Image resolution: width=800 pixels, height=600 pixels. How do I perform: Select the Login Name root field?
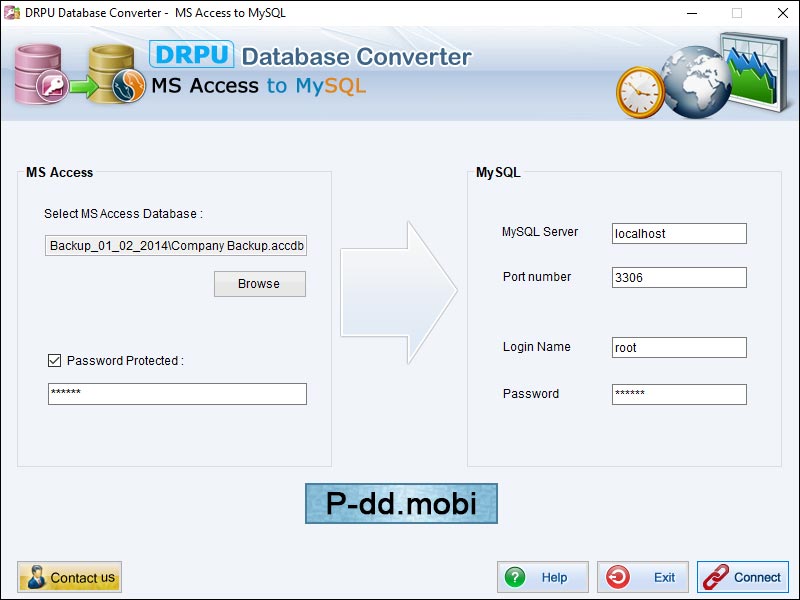pos(679,347)
